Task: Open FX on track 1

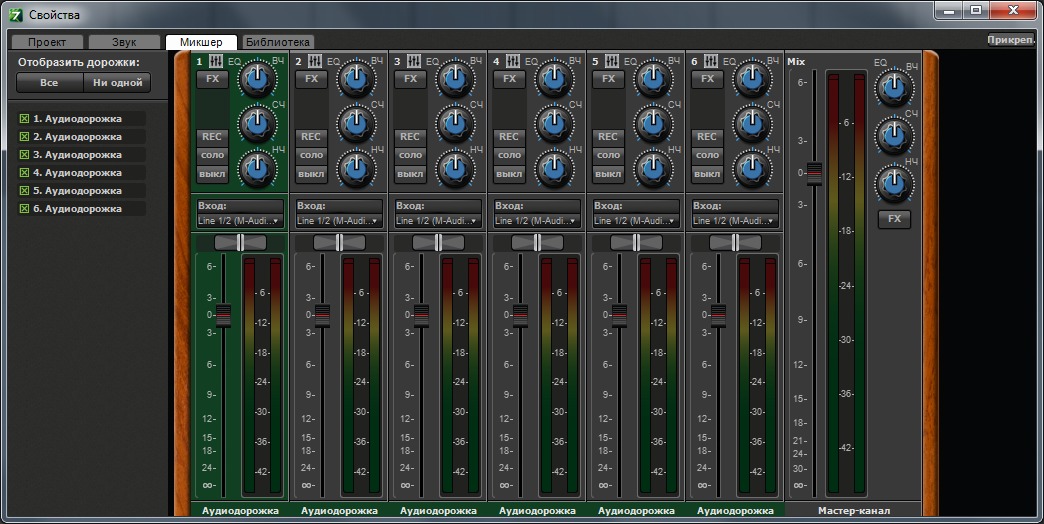Action: 212,79
